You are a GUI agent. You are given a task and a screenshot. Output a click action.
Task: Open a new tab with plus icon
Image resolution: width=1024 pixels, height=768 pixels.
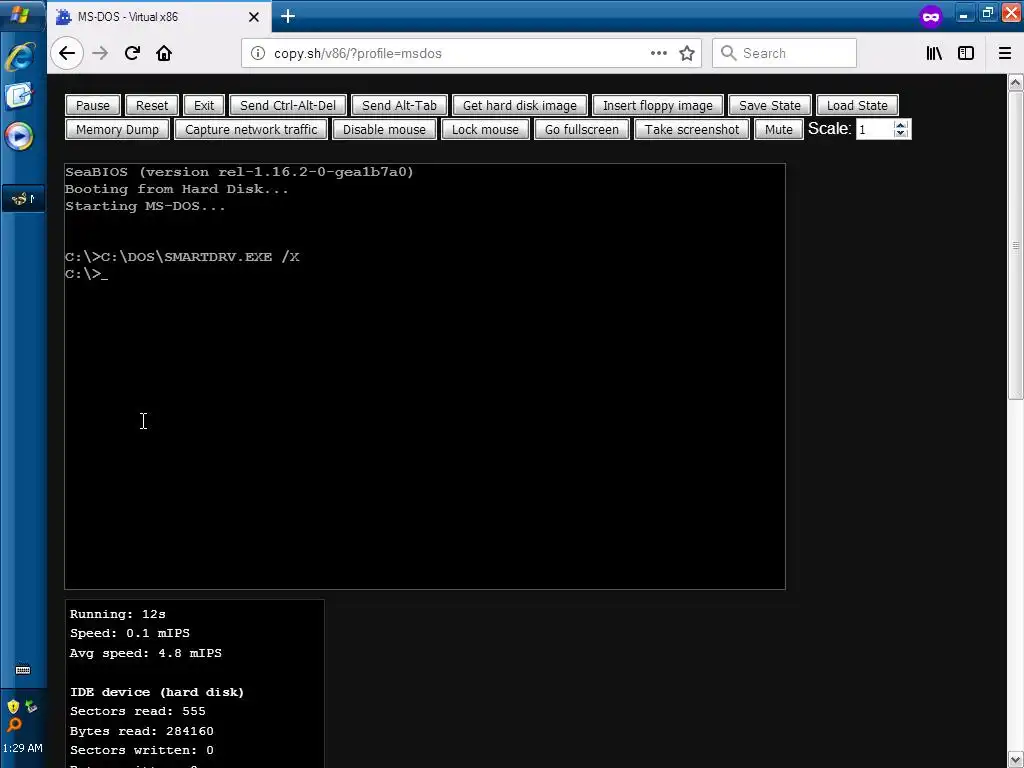[x=288, y=16]
